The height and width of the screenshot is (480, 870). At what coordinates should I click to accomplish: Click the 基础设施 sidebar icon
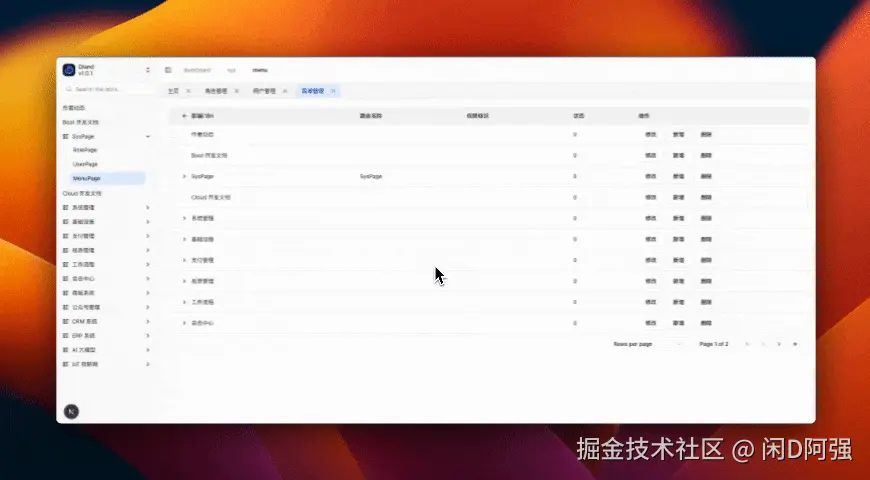(65, 222)
